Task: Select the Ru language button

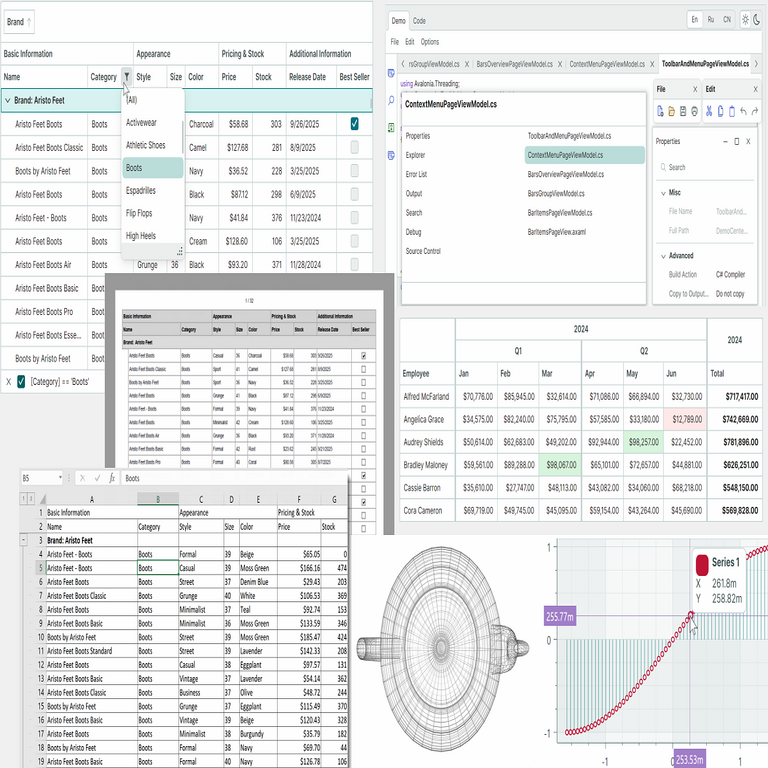Action: (x=710, y=20)
